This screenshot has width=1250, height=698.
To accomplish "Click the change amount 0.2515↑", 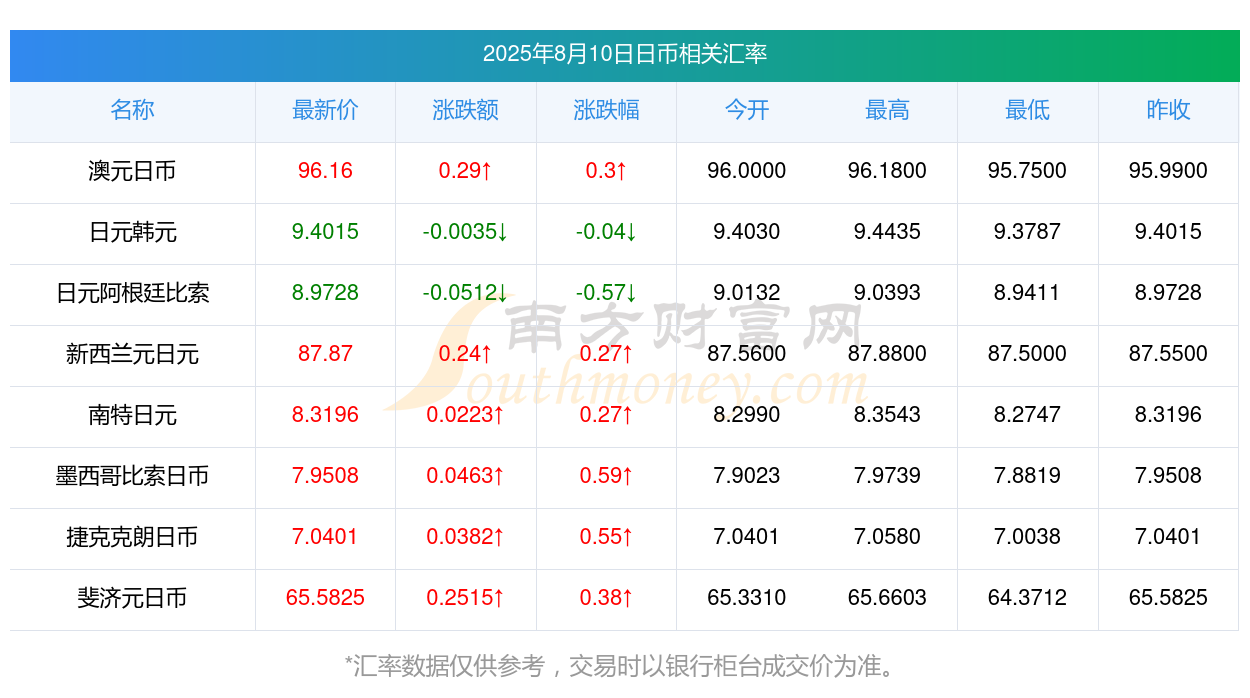I will tap(466, 598).
